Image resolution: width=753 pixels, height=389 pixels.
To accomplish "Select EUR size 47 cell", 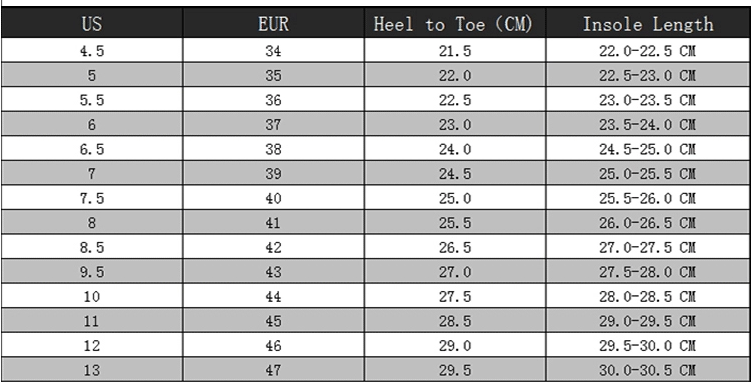I will pos(273,370).
